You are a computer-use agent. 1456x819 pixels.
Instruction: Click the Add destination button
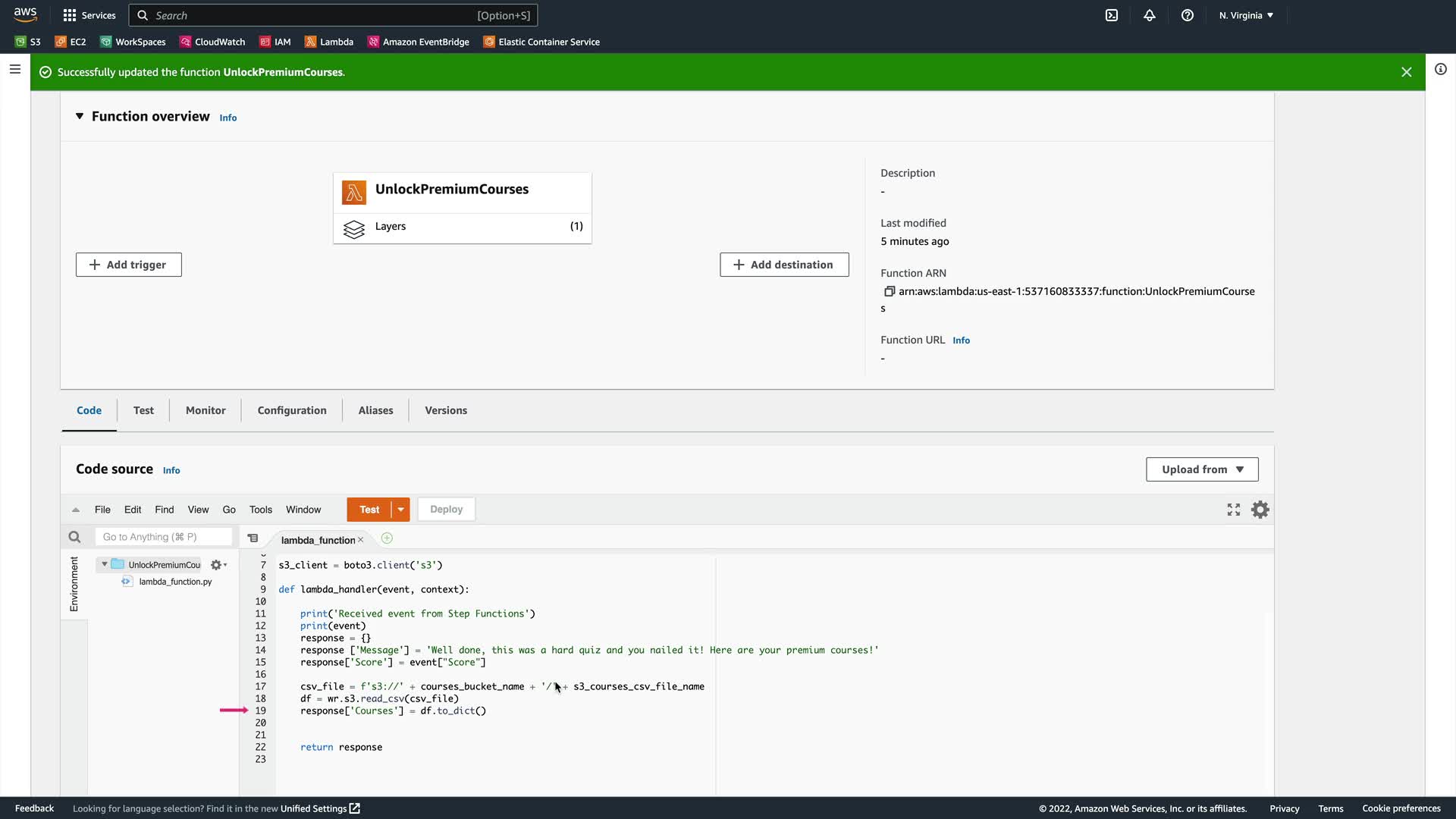[x=784, y=265]
